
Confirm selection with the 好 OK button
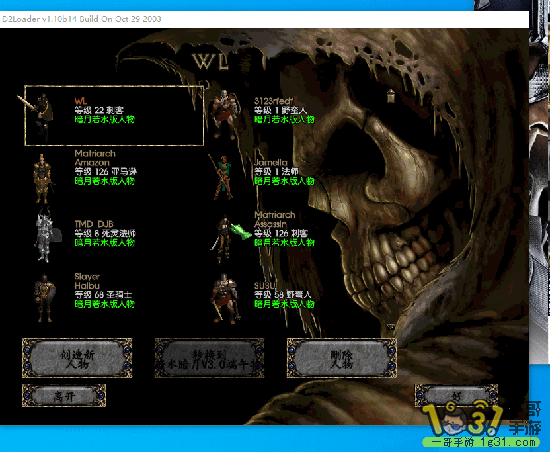pyautogui.click(x=456, y=396)
